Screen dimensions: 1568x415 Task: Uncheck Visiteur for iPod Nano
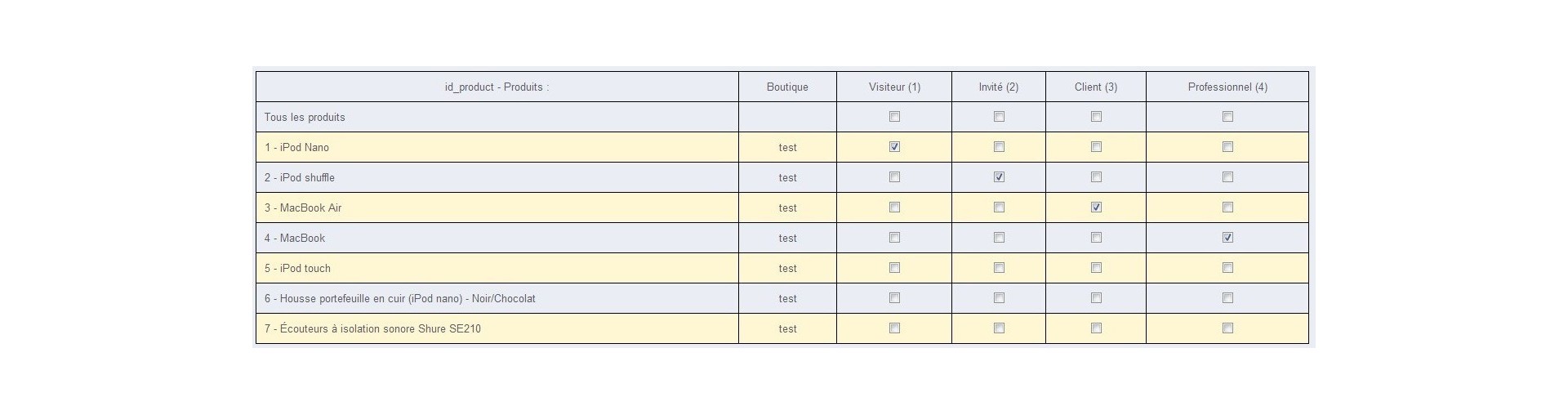894,147
